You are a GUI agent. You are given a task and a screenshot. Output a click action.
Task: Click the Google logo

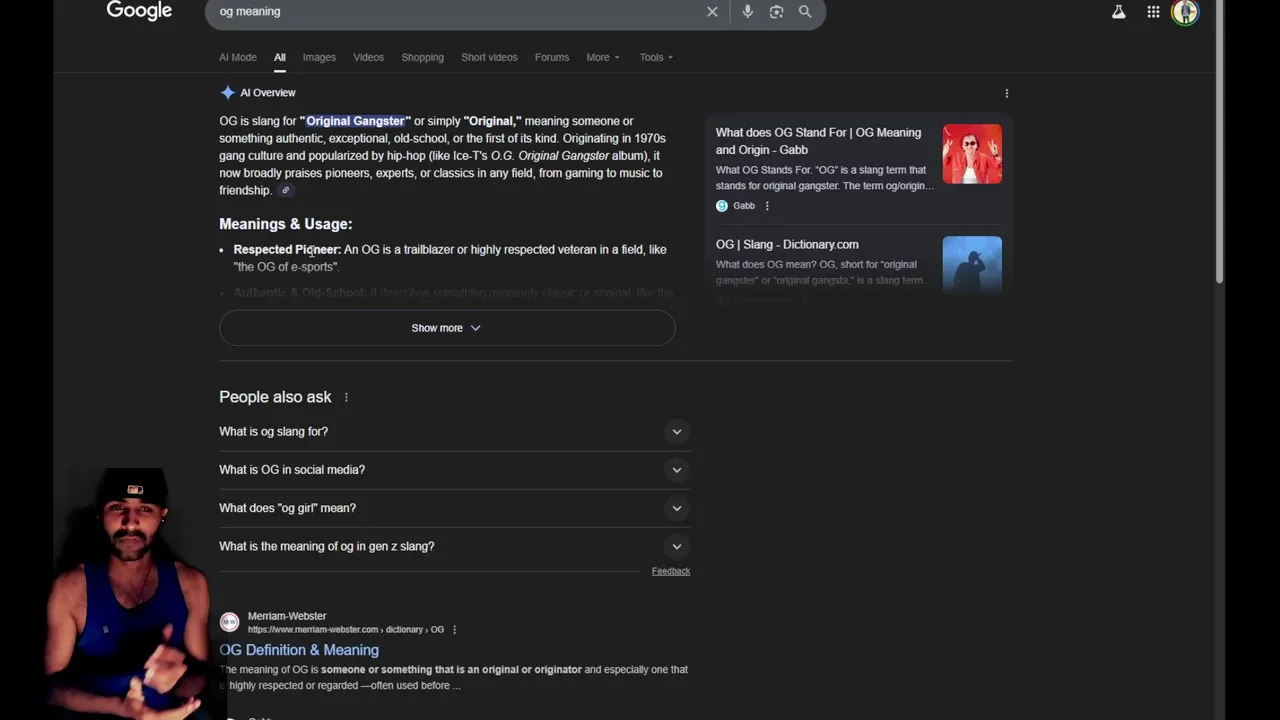[139, 11]
